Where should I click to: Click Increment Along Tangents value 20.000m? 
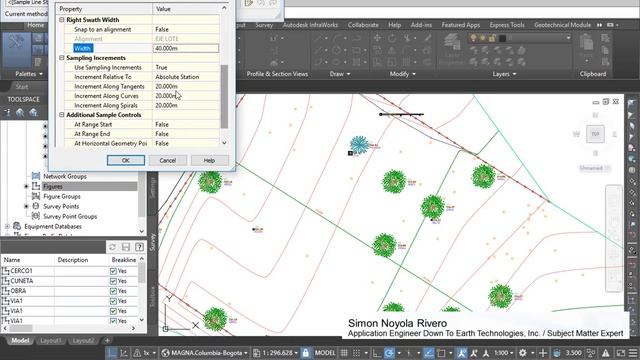pos(186,87)
